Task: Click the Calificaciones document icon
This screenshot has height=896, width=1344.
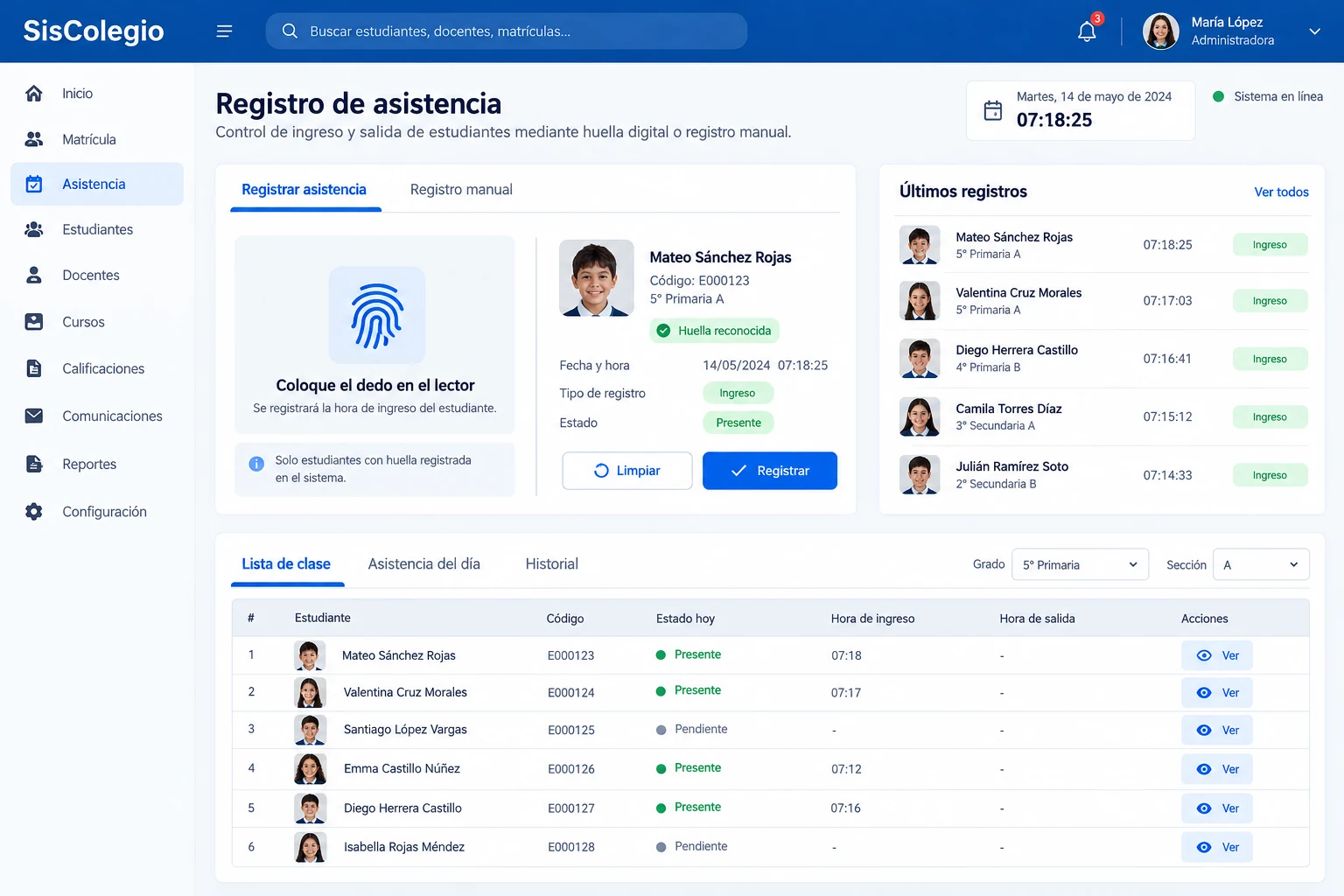Action: [34, 368]
